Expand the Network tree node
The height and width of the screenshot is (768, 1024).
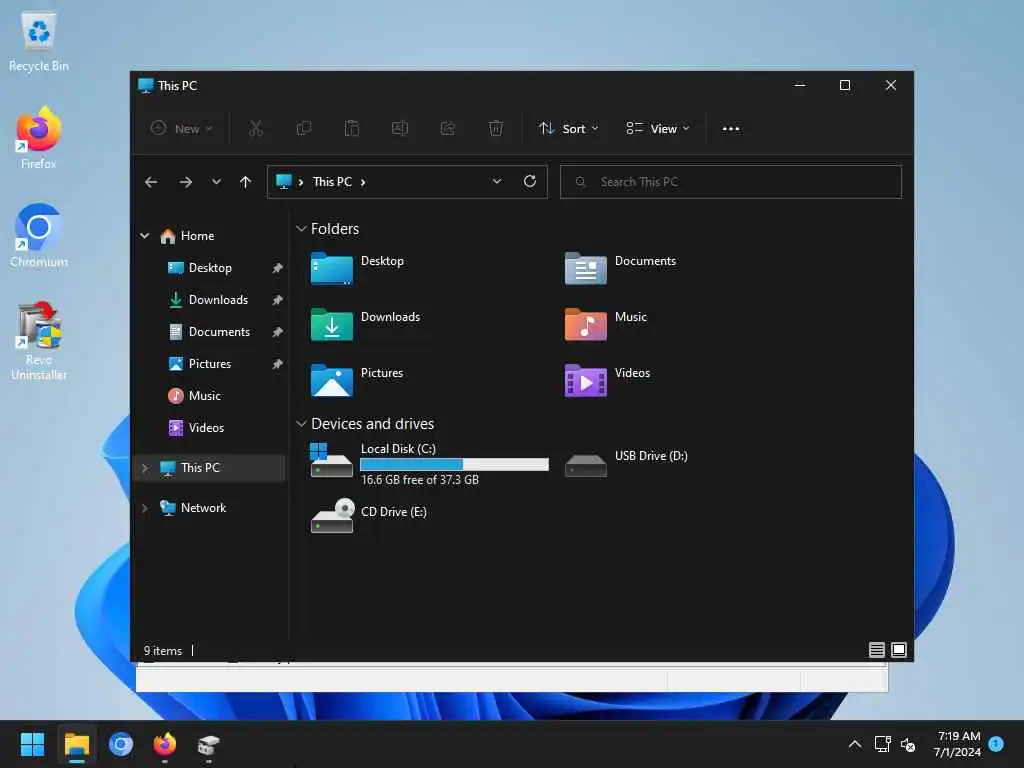pyautogui.click(x=145, y=507)
